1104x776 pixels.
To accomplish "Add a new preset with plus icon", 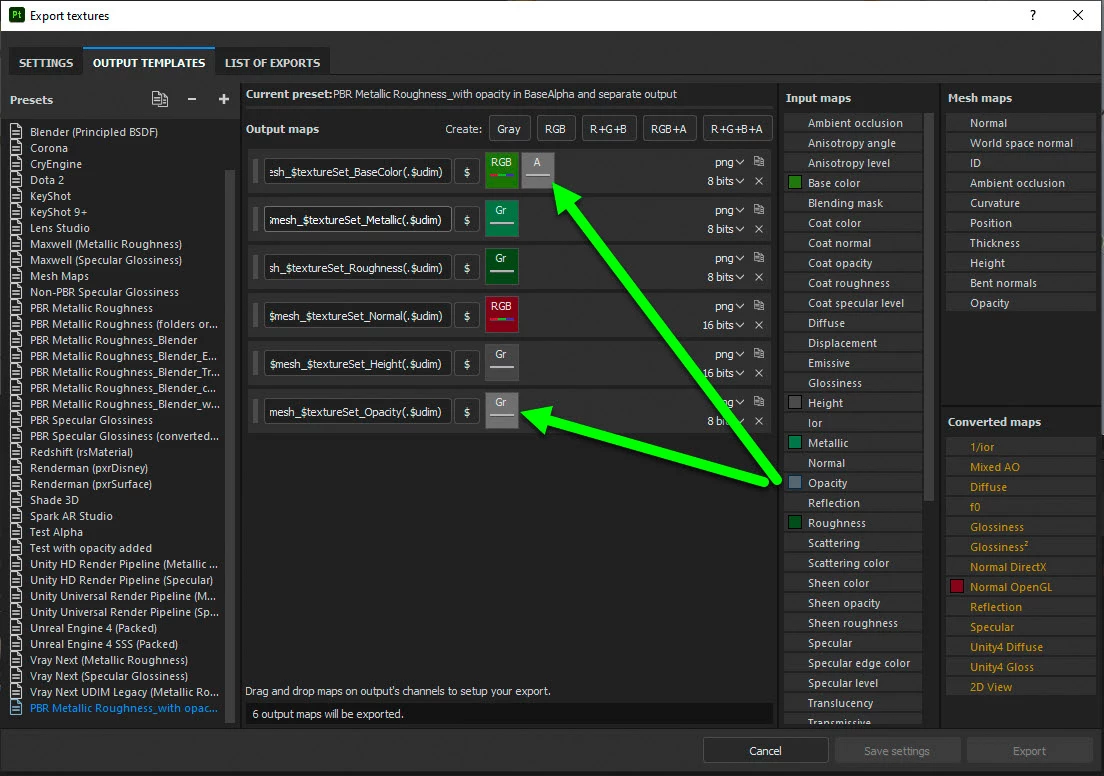I will click(x=224, y=99).
